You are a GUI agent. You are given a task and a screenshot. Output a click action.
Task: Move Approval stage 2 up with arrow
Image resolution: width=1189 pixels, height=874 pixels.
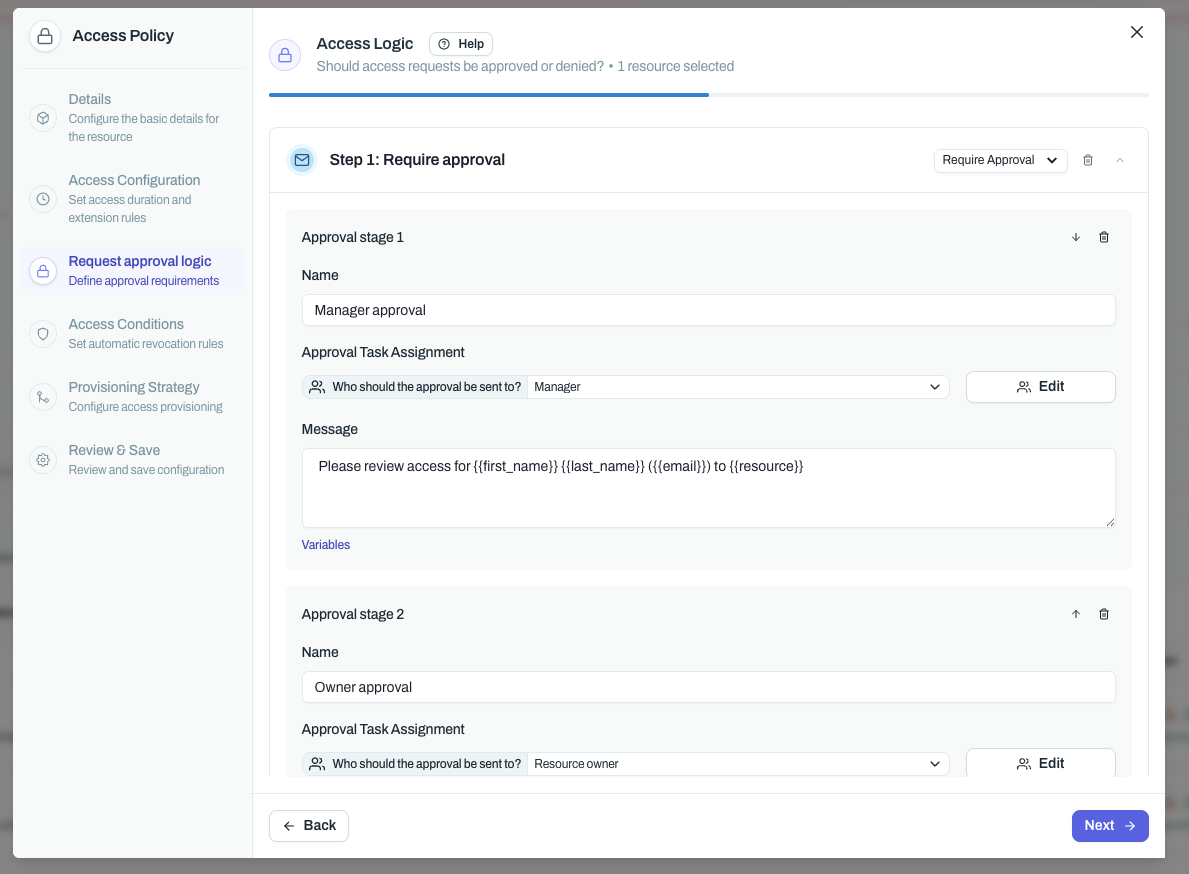pos(1076,614)
